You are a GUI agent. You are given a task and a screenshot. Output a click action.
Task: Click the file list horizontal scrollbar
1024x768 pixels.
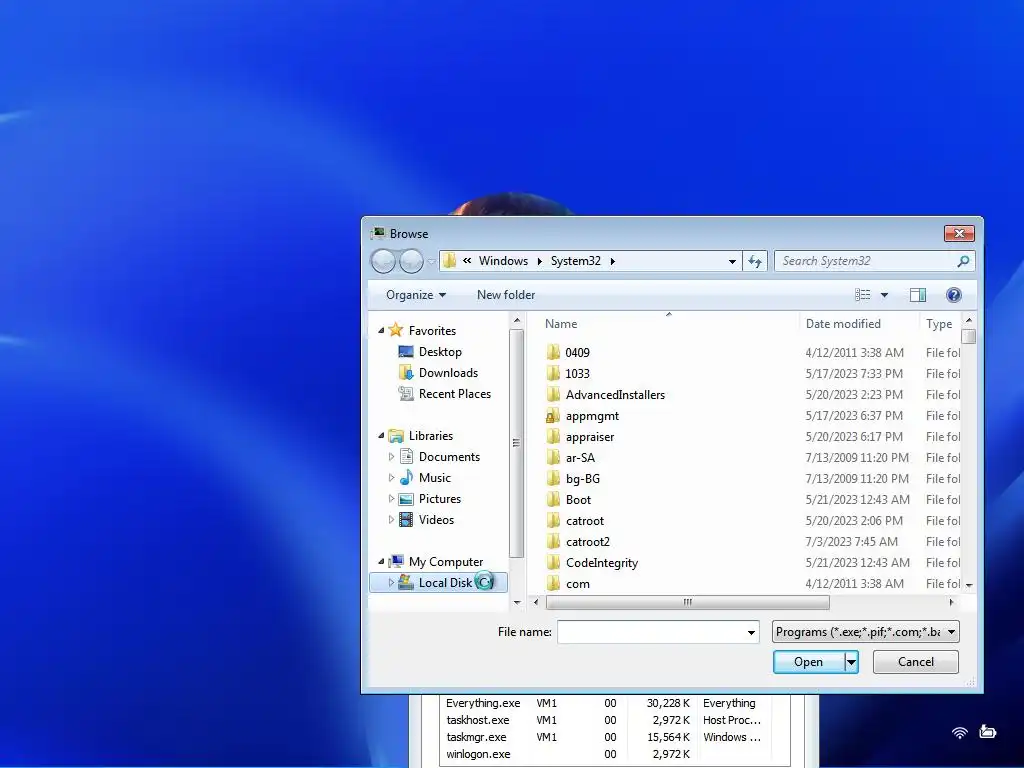(687, 602)
